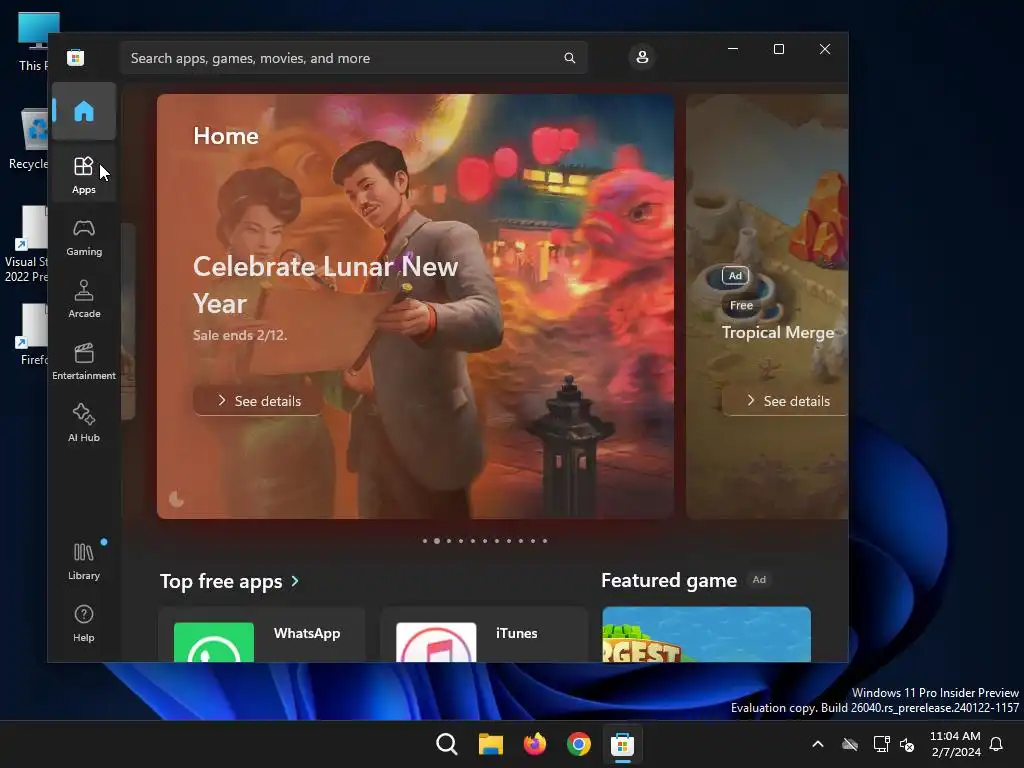Open the Featured game thumbnail
Image resolution: width=1024 pixels, height=768 pixels.
(x=707, y=635)
